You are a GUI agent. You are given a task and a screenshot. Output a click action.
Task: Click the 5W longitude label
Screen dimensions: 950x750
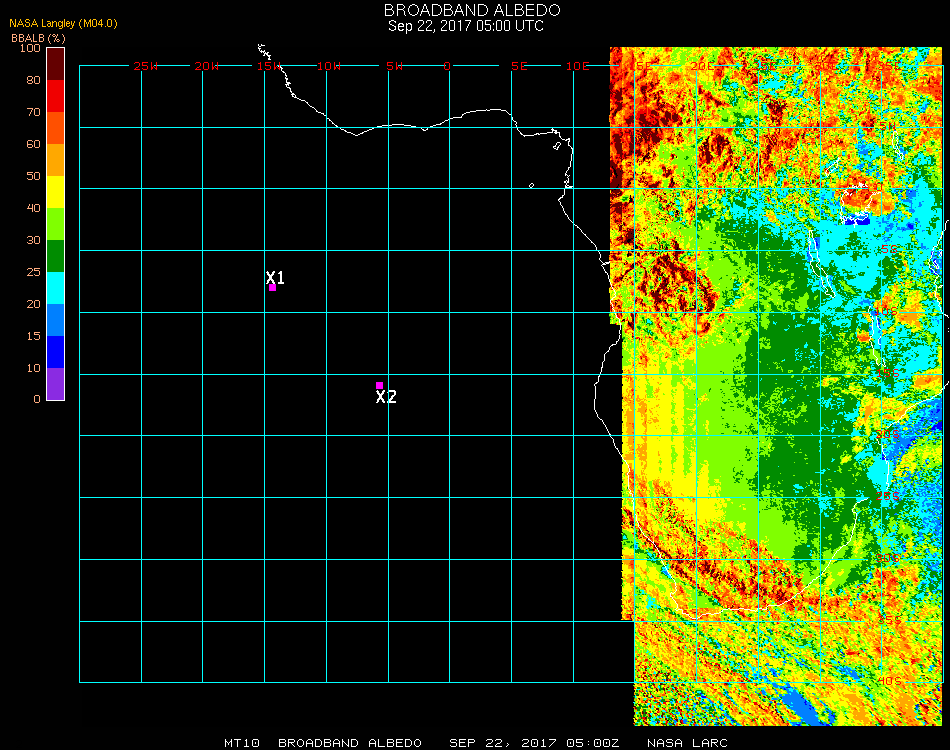pyautogui.click(x=394, y=66)
